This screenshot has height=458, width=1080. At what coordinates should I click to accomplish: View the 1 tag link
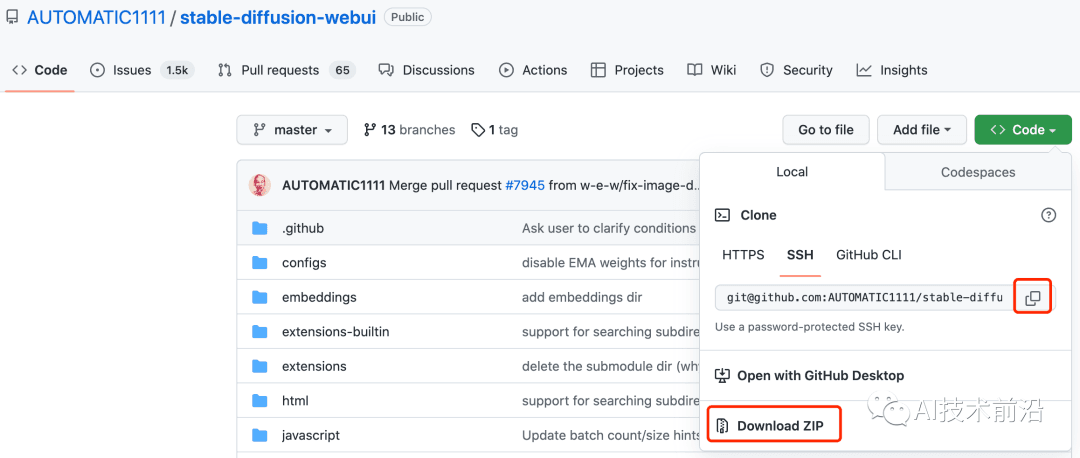coord(495,130)
